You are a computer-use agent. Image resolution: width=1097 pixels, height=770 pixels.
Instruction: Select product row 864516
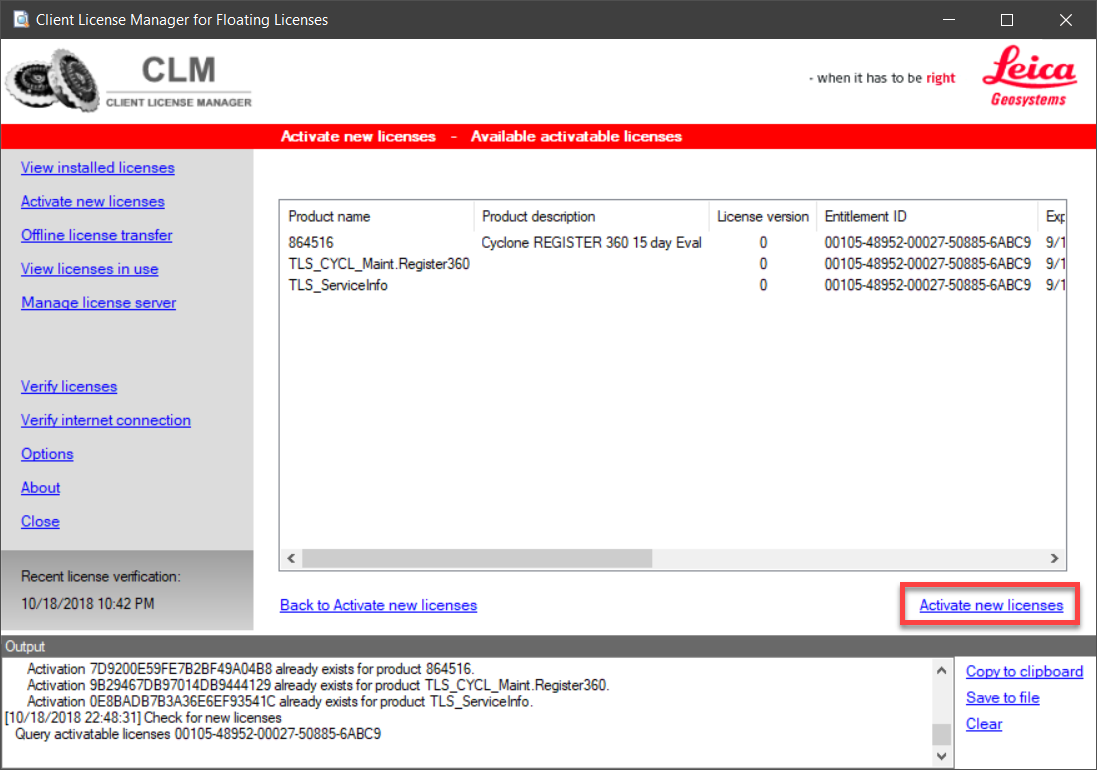tap(673, 243)
